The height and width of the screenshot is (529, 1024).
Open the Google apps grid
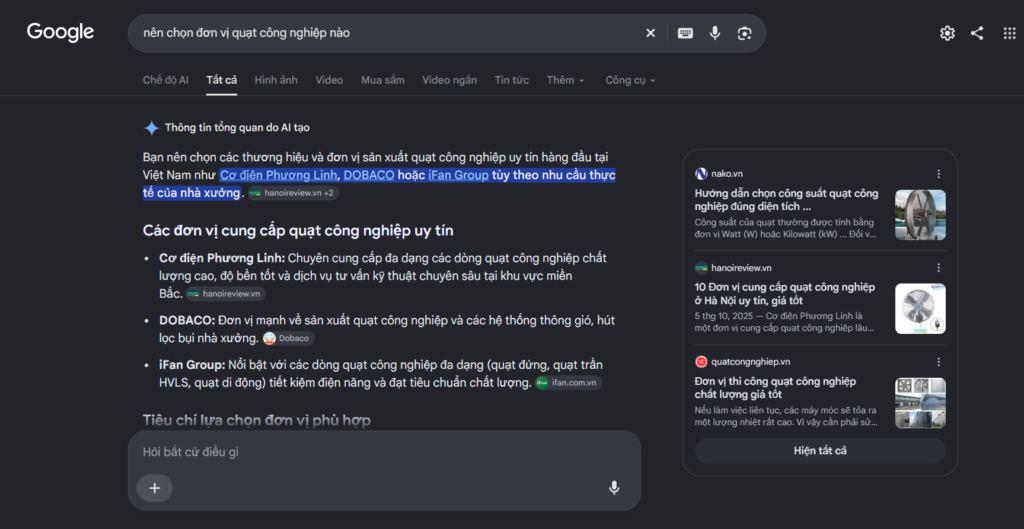[1010, 33]
